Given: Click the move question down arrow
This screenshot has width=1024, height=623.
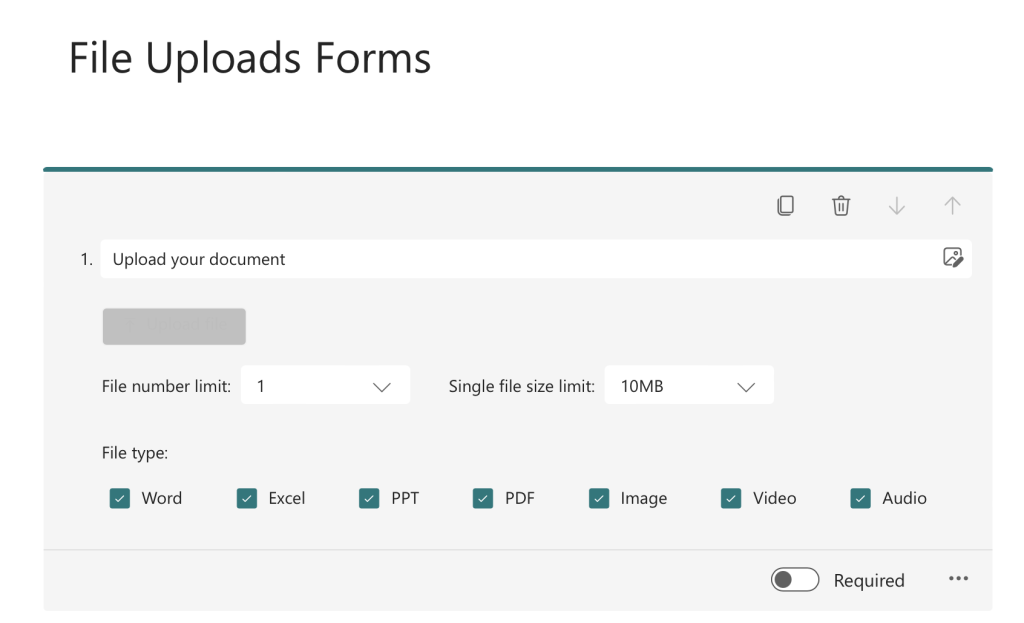Looking at the screenshot, I should click(897, 205).
